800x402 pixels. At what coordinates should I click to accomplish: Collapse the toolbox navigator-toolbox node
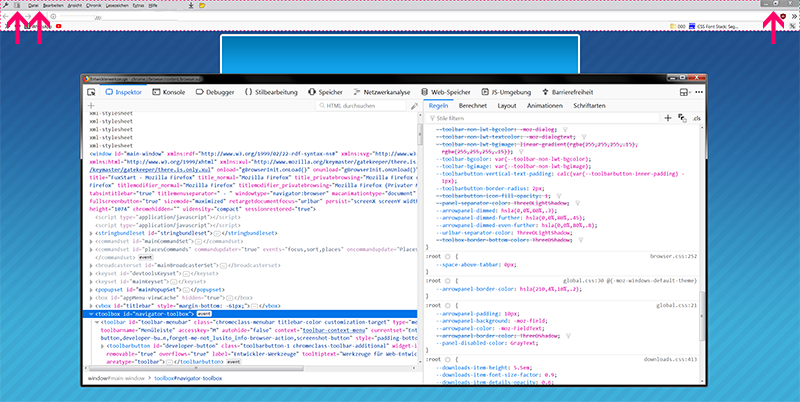89,313
